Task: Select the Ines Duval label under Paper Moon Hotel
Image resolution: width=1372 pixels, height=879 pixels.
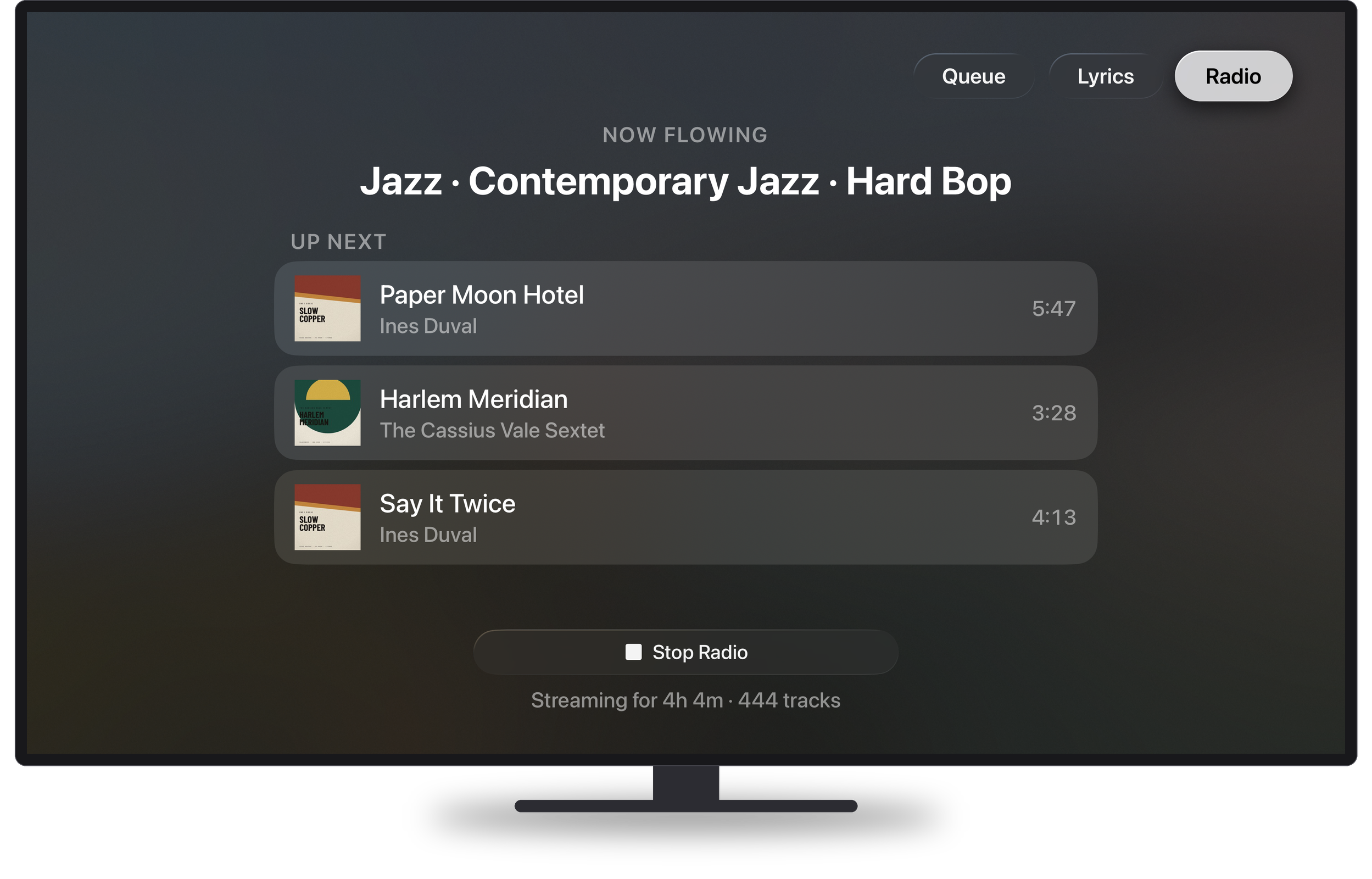Action: [428, 326]
